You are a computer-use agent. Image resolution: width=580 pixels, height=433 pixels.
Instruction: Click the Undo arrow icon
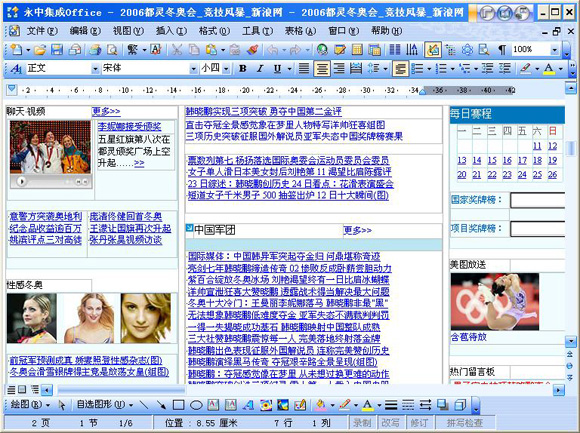pyautogui.click(x=273, y=49)
